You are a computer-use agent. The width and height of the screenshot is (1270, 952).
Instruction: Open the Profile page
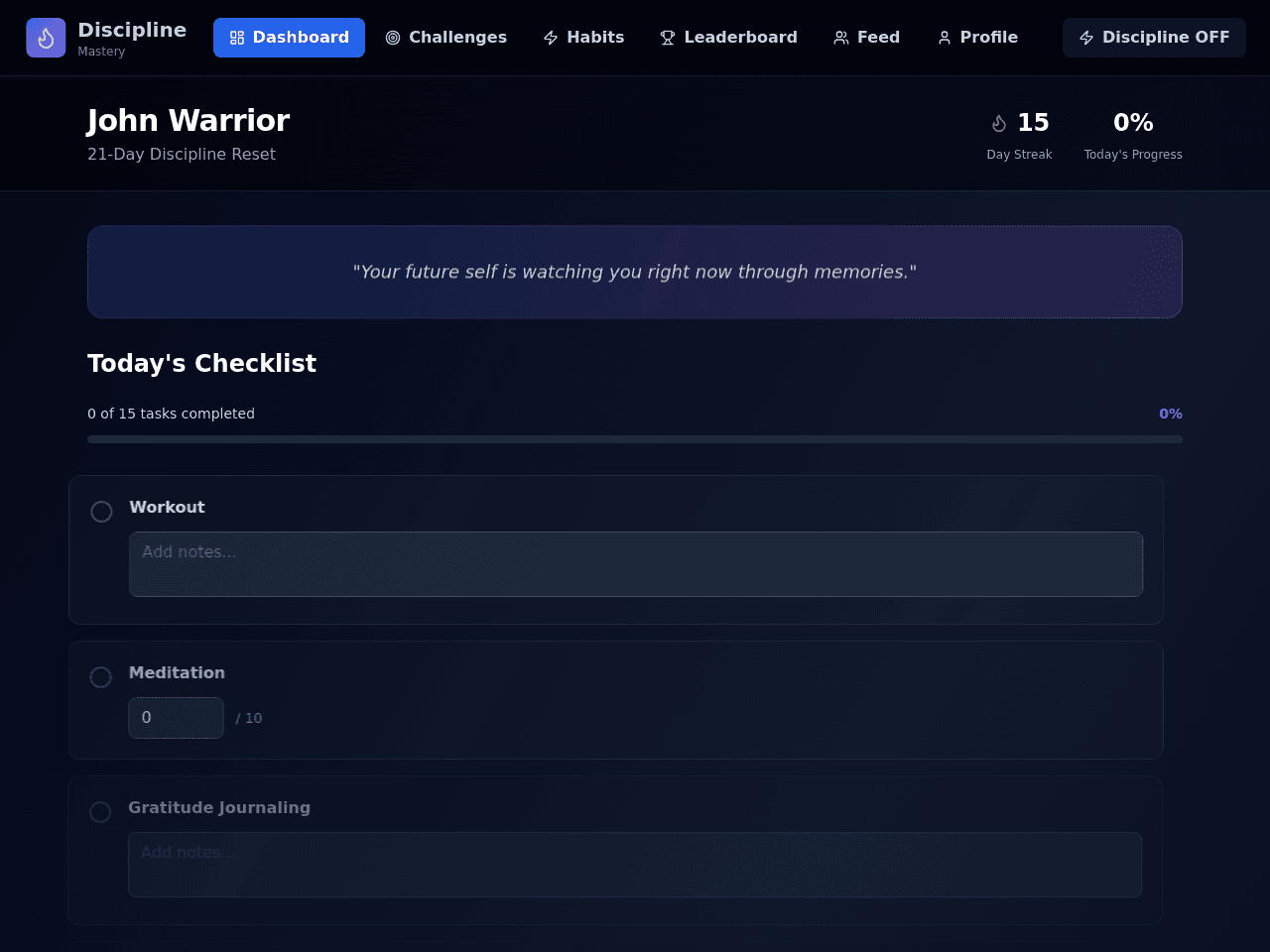(x=977, y=38)
